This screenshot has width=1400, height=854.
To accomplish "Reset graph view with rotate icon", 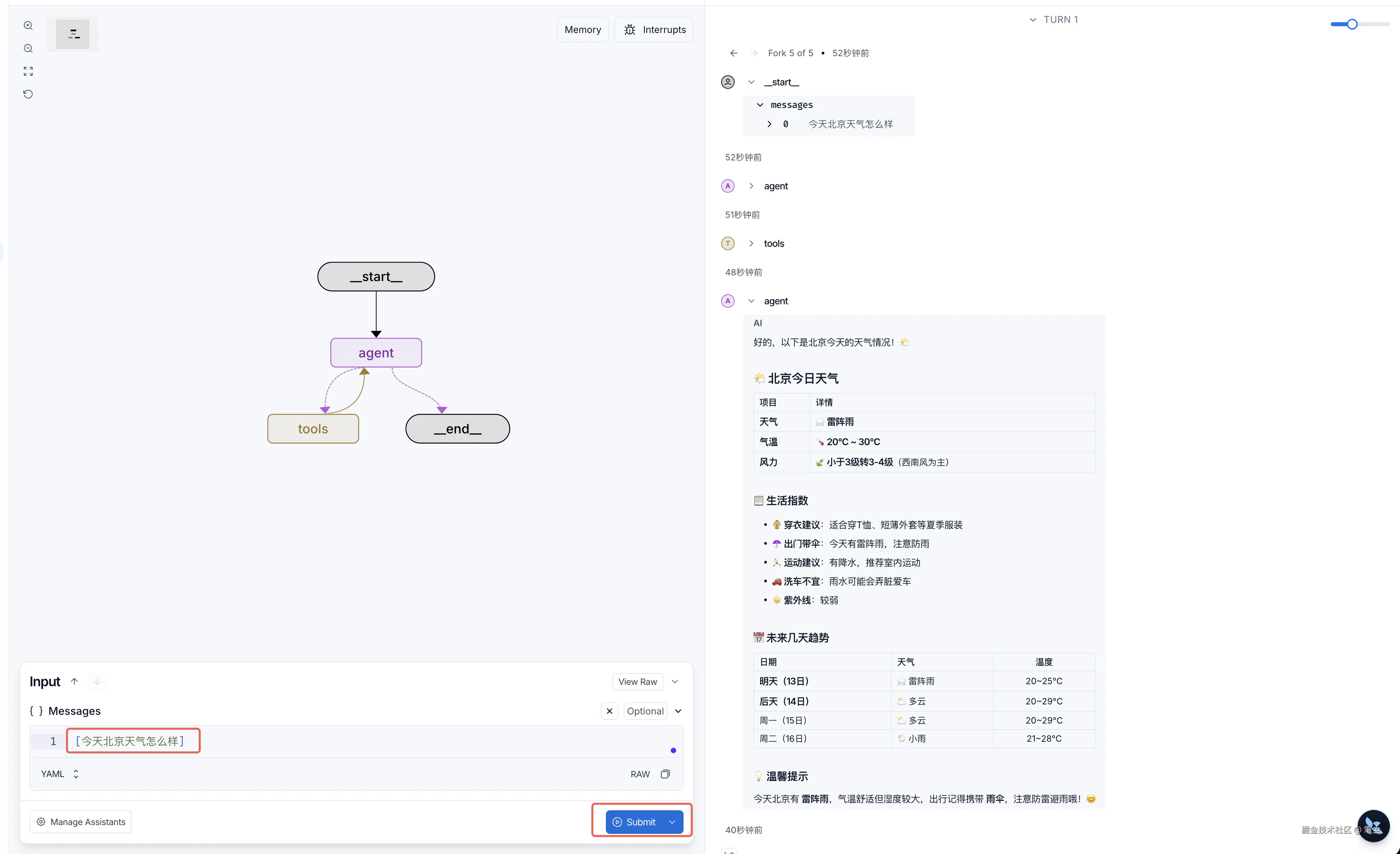I will (28, 94).
